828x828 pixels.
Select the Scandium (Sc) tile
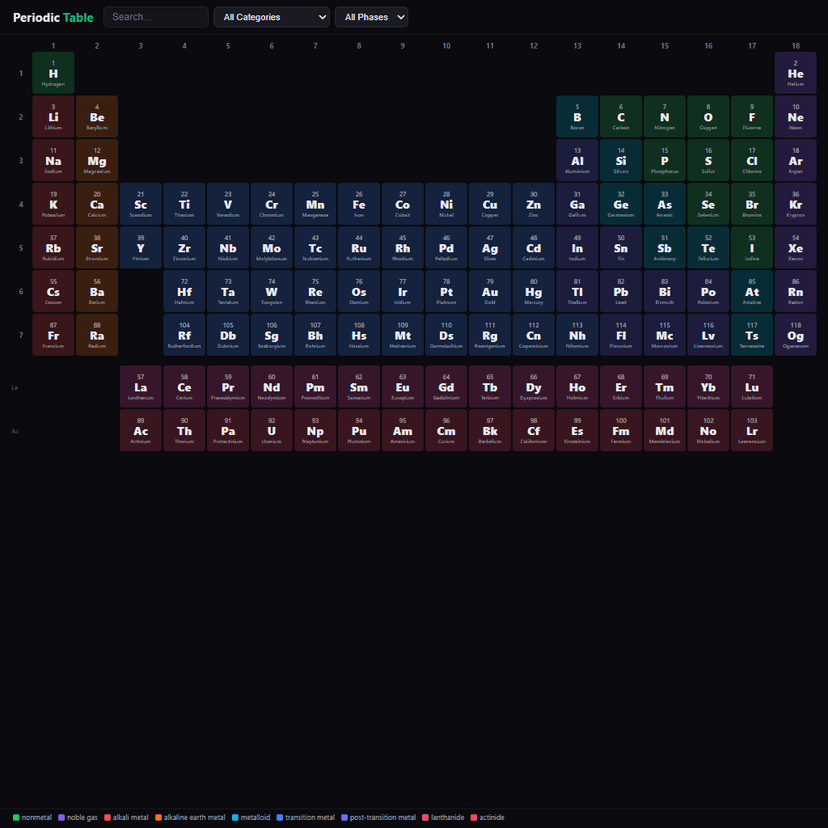point(140,204)
